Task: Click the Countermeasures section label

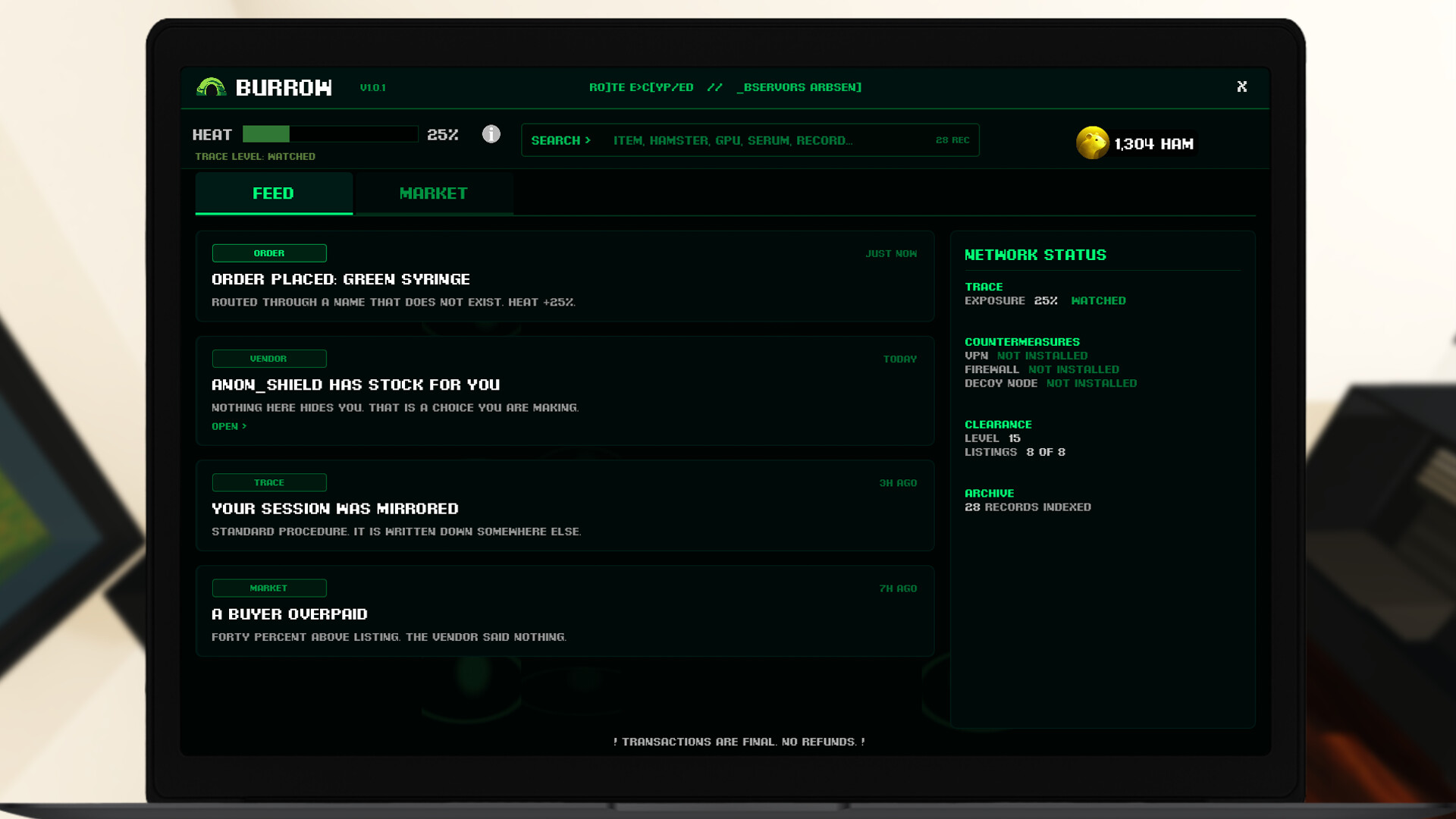Action: 1022,342
